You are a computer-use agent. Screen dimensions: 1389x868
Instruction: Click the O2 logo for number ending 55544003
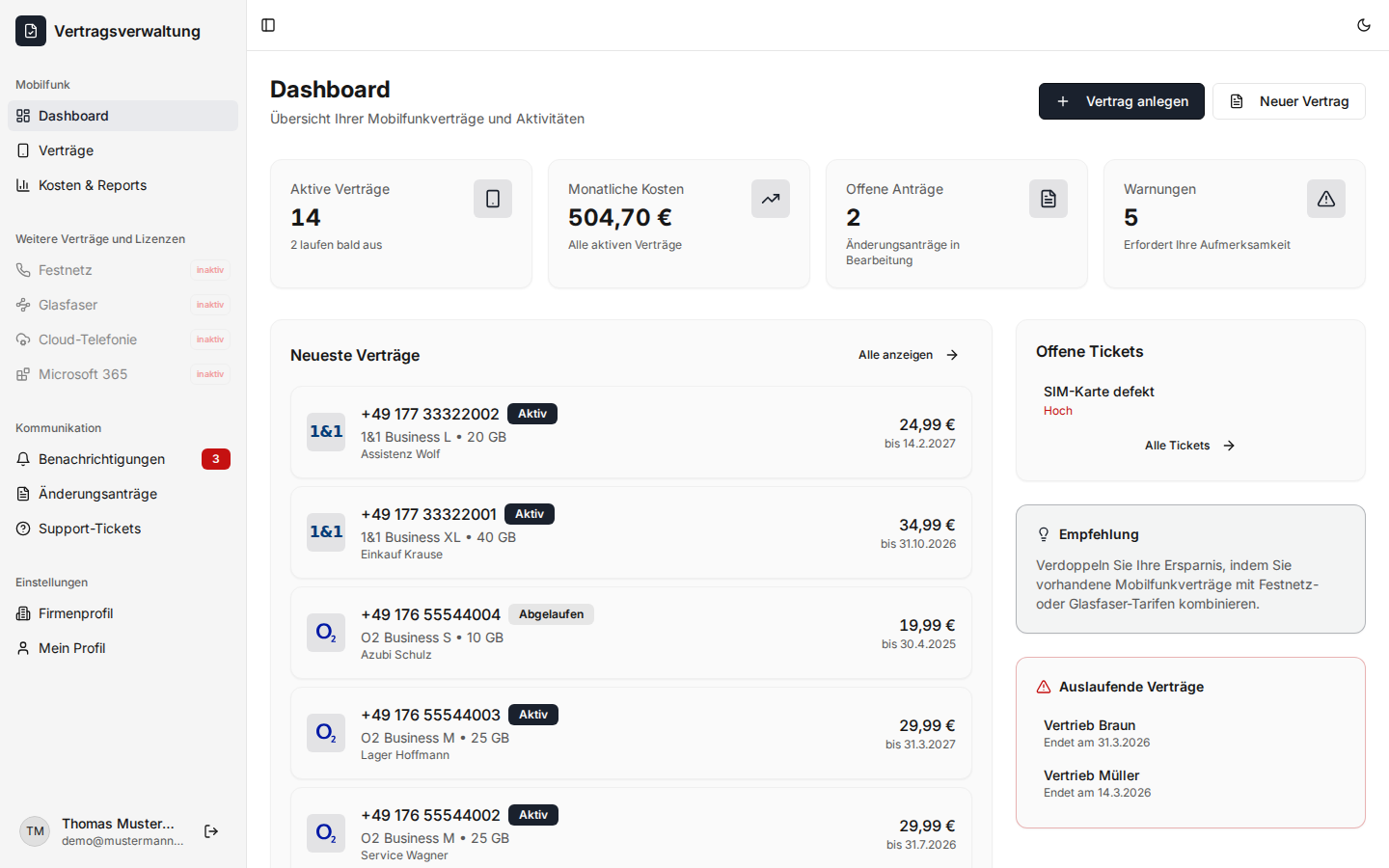[326, 733]
